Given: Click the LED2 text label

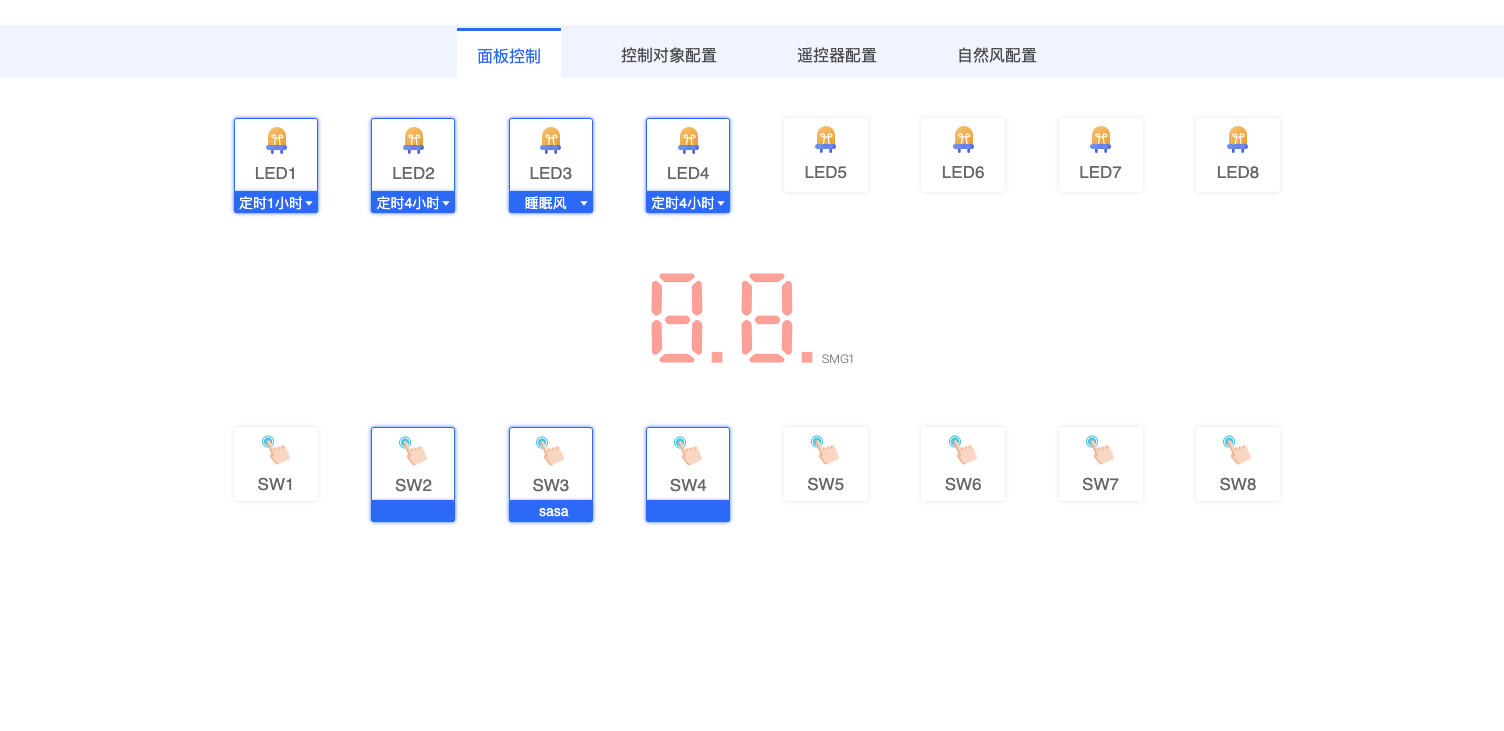Looking at the screenshot, I should (413, 173).
